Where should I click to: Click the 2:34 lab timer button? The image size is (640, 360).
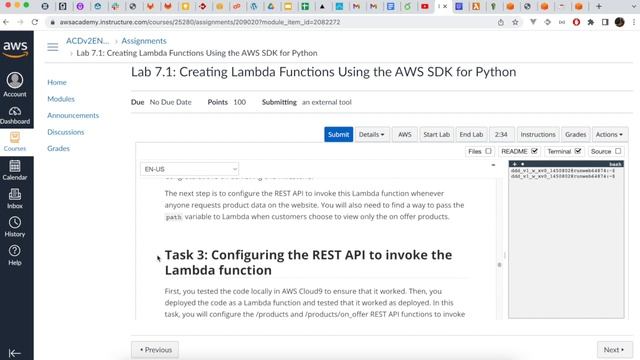click(x=501, y=134)
